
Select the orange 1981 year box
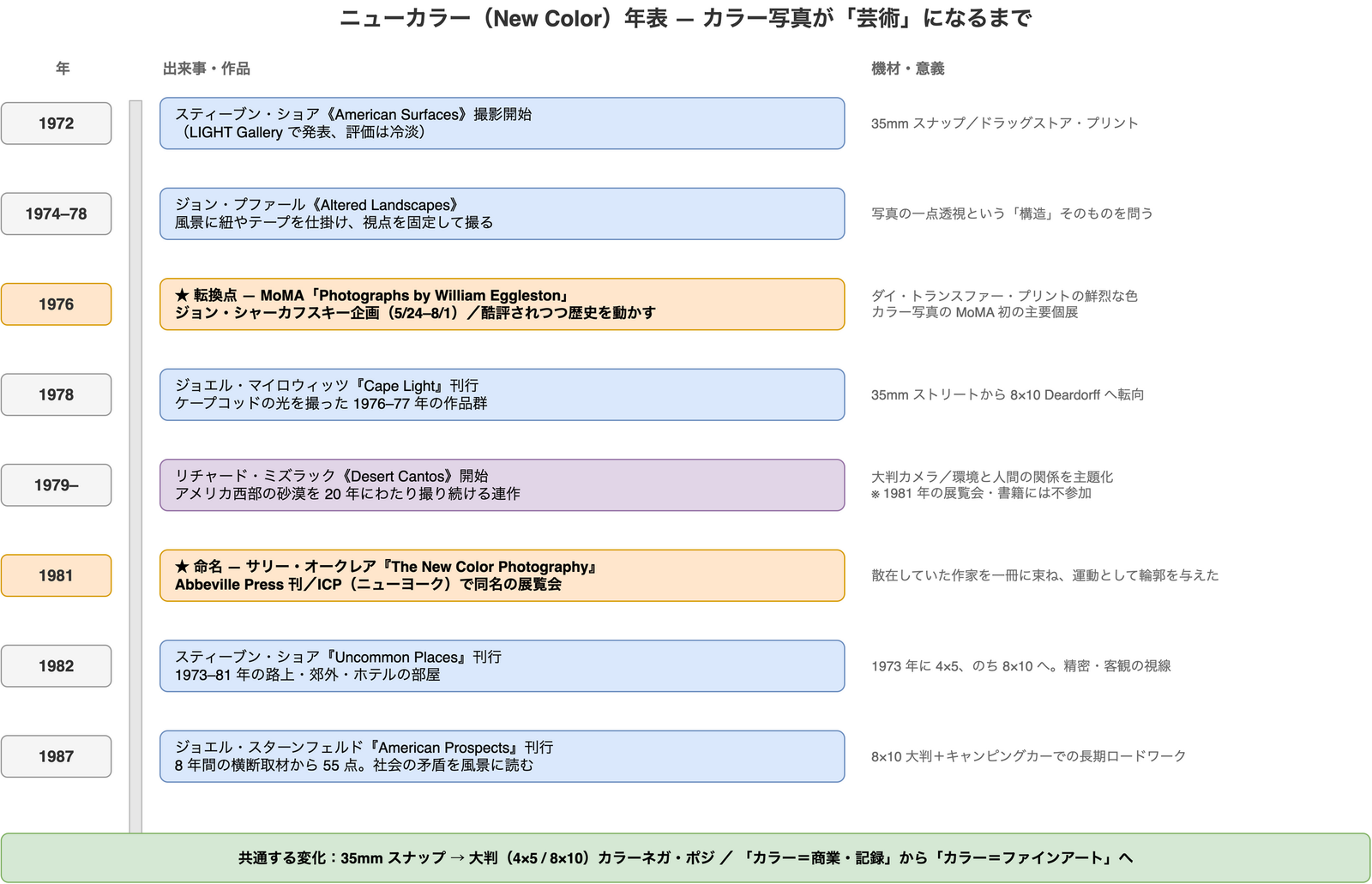pyautogui.click(x=56, y=575)
